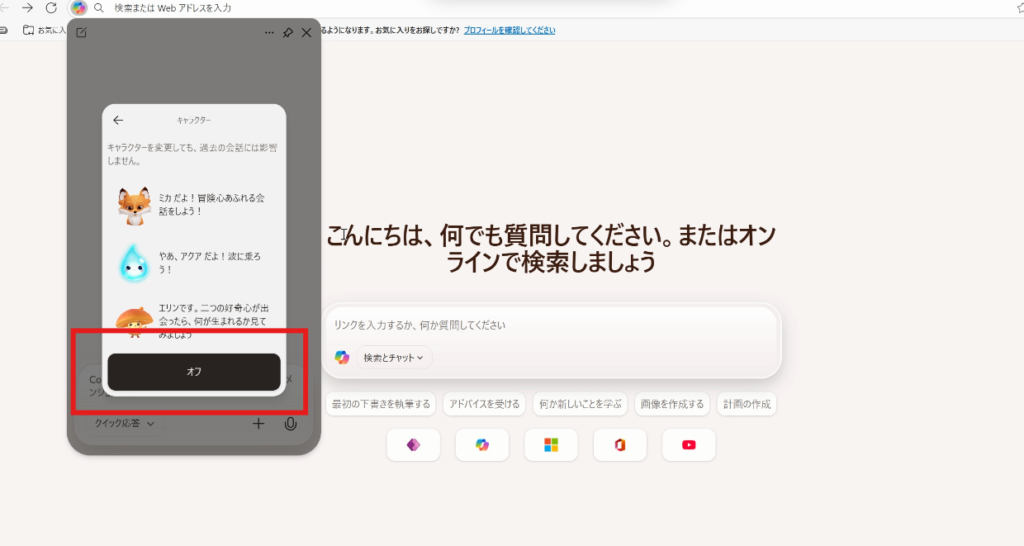Open the three-dot more options menu
The image size is (1024, 546).
[x=269, y=33]
